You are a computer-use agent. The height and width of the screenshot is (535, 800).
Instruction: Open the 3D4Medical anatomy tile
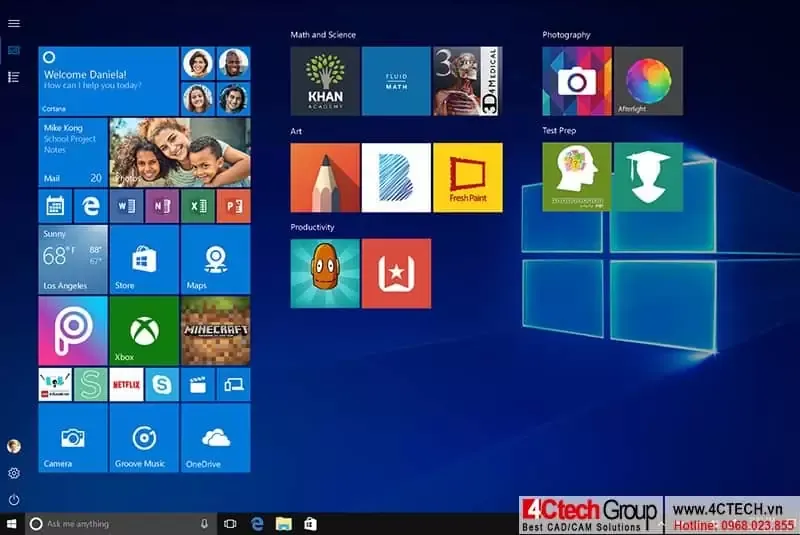468,81
